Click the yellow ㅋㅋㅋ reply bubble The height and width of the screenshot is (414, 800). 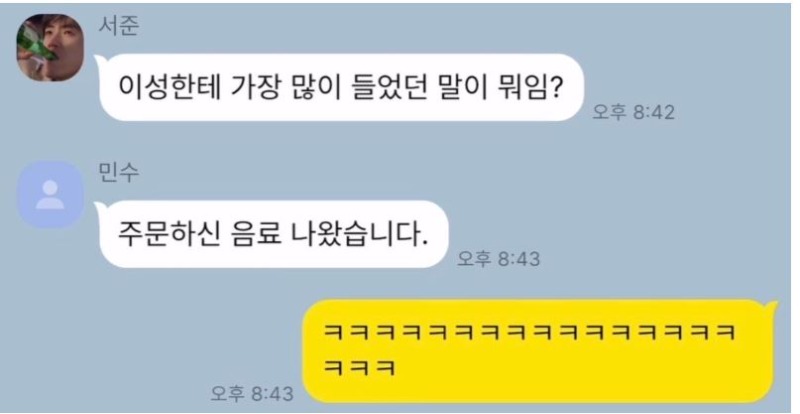540,351
